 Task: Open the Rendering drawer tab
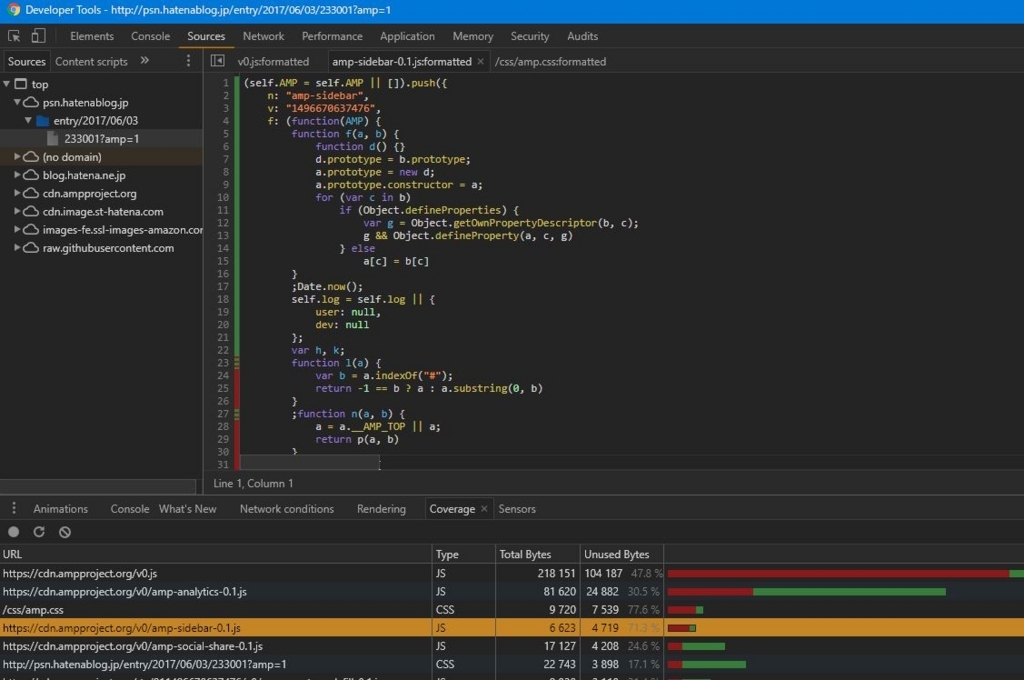tap(381, 509)
